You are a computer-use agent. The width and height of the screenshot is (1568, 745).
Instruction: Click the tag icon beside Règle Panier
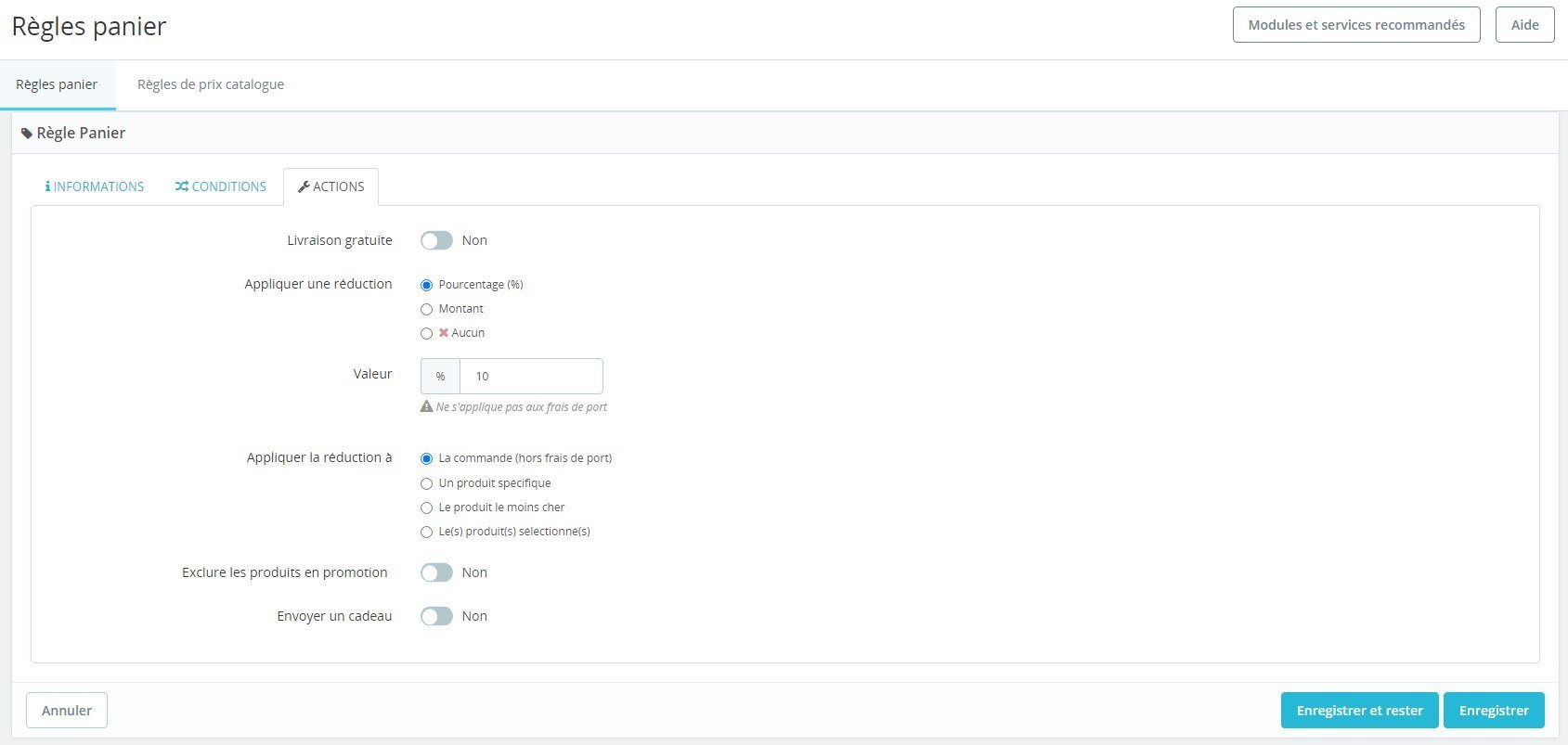[x=27, y=134]
